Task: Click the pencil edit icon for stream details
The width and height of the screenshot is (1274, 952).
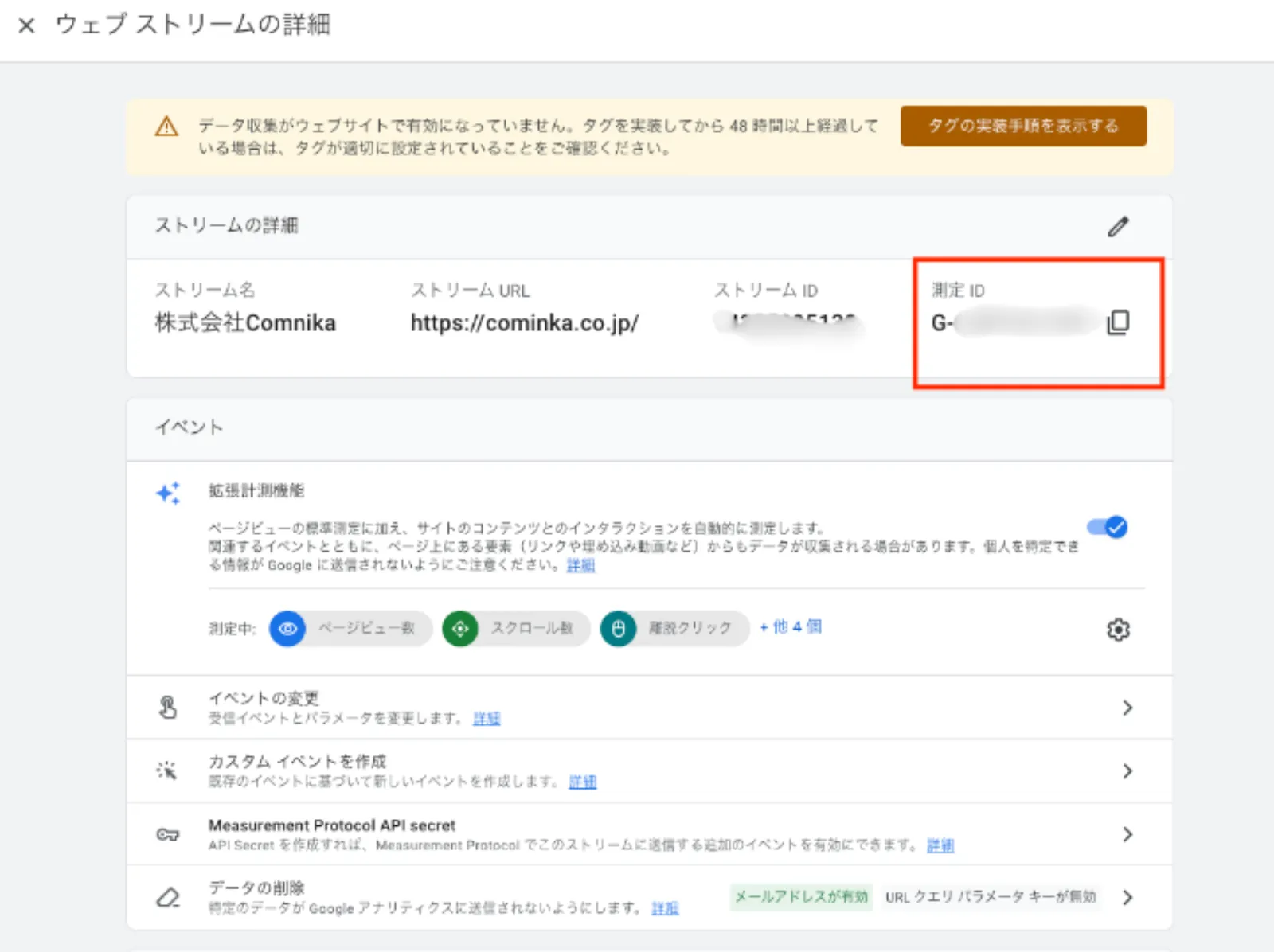Action: [1118, 227]
